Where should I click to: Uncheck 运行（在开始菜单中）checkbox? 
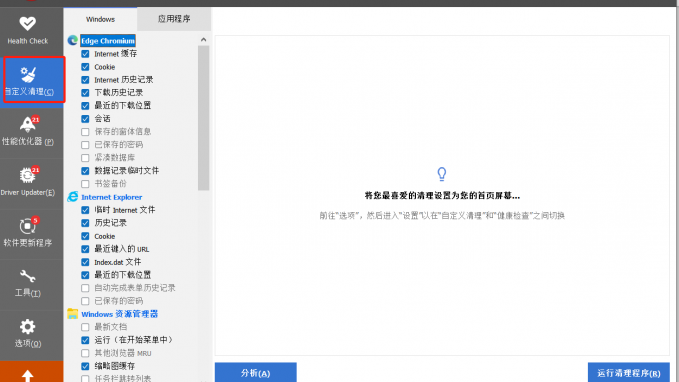[85, 340]
